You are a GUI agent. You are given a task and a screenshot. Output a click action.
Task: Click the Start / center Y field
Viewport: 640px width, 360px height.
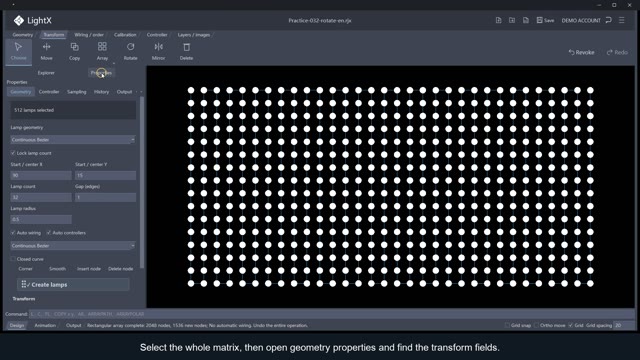105,175
